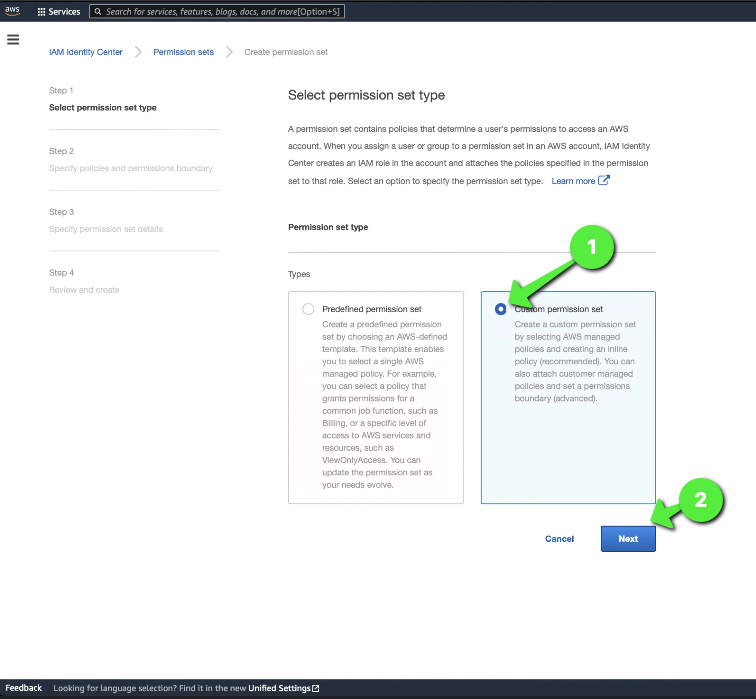The width and height of the screenshot is (756, 699).
Task: Click the Predefined permission set description text
Action: (x=384, y=404)
